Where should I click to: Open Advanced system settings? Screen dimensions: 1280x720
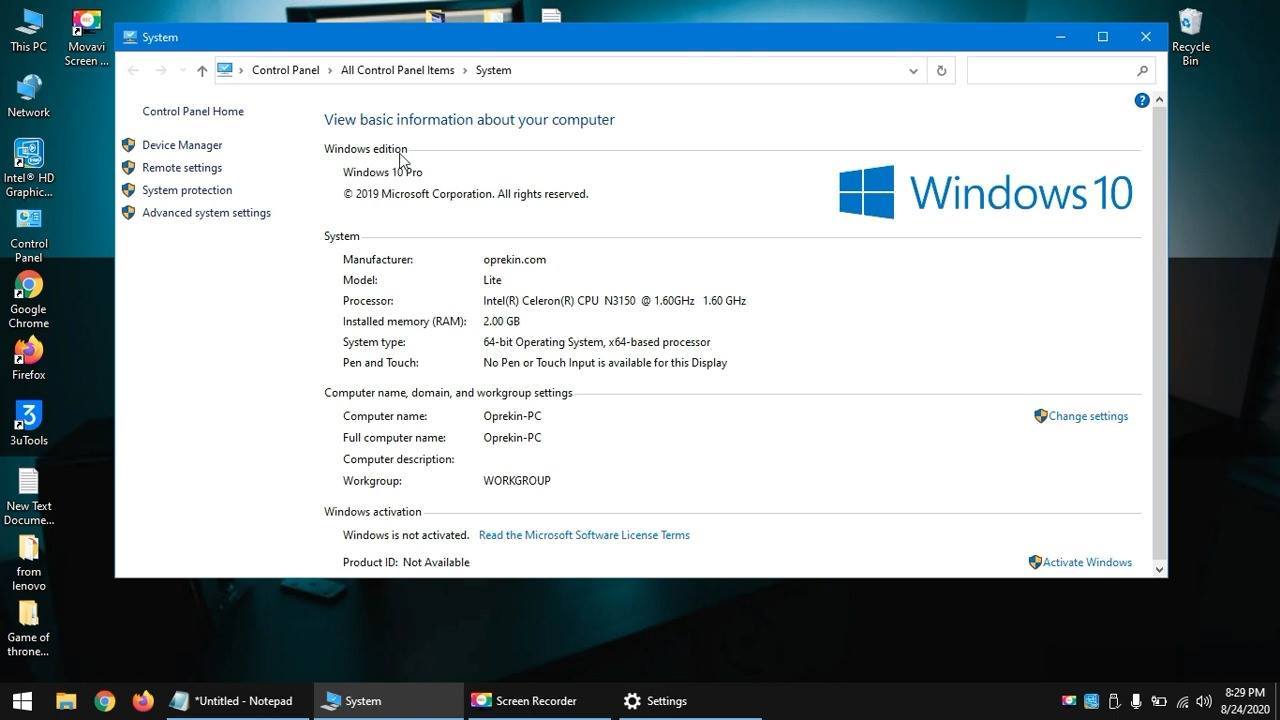pyautogui.click(x=206, y=213)
